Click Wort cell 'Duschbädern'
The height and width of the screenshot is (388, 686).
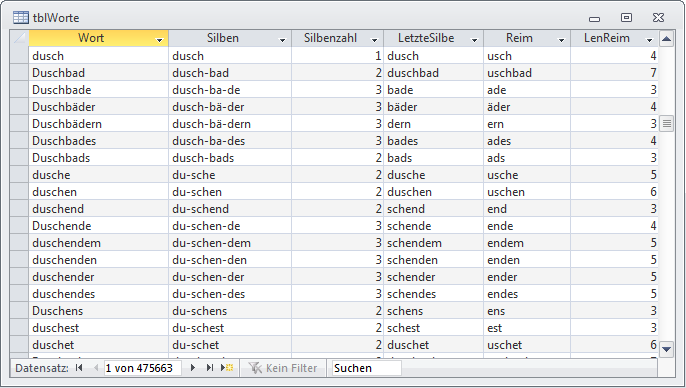pyautogui.click(x=98, y=124)
